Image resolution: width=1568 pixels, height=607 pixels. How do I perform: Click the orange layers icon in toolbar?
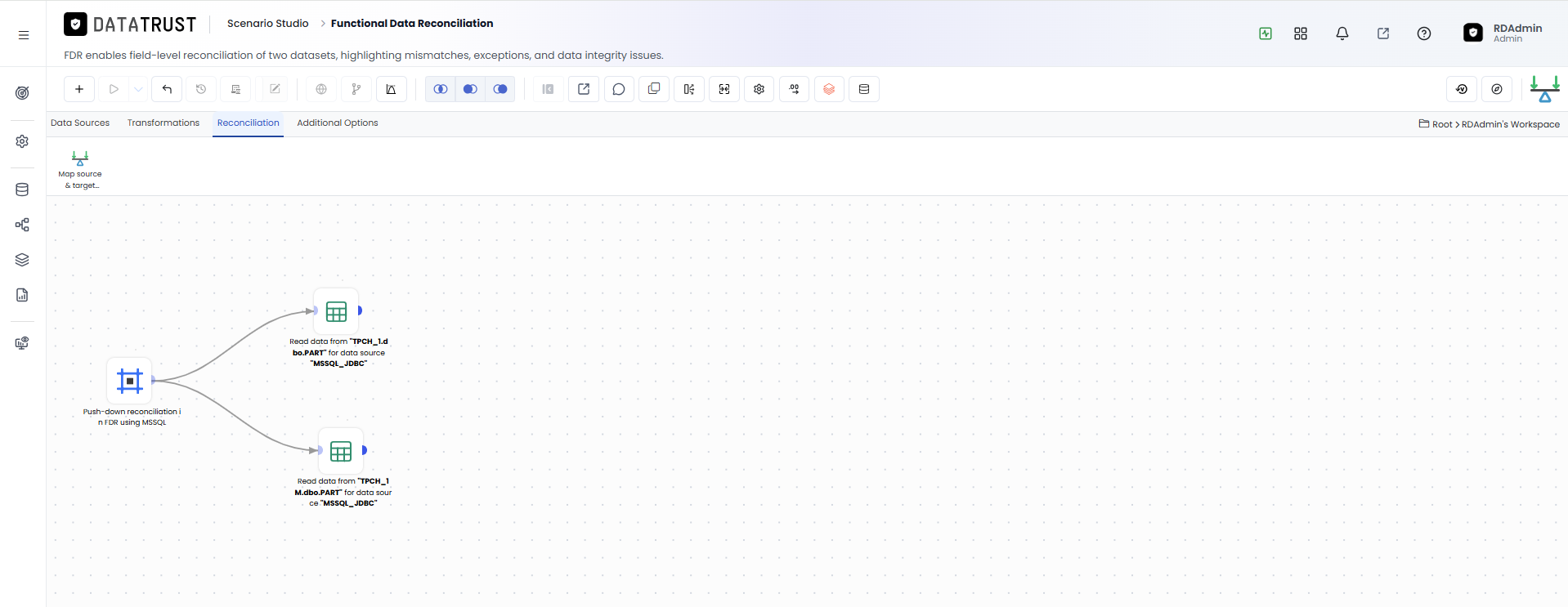pyautogui.click(x=829, y=89)
